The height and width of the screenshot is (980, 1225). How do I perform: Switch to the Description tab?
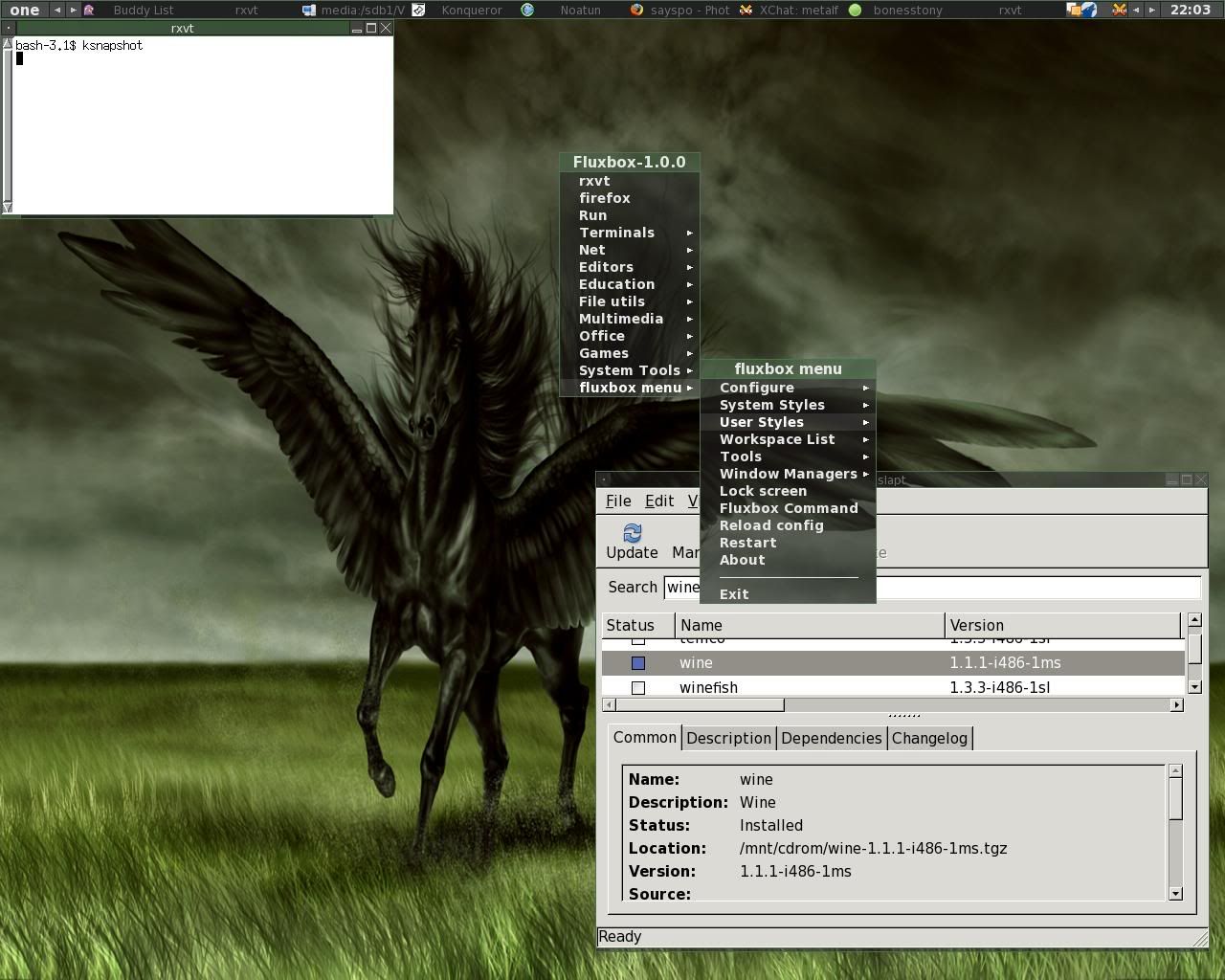[728, 738]
